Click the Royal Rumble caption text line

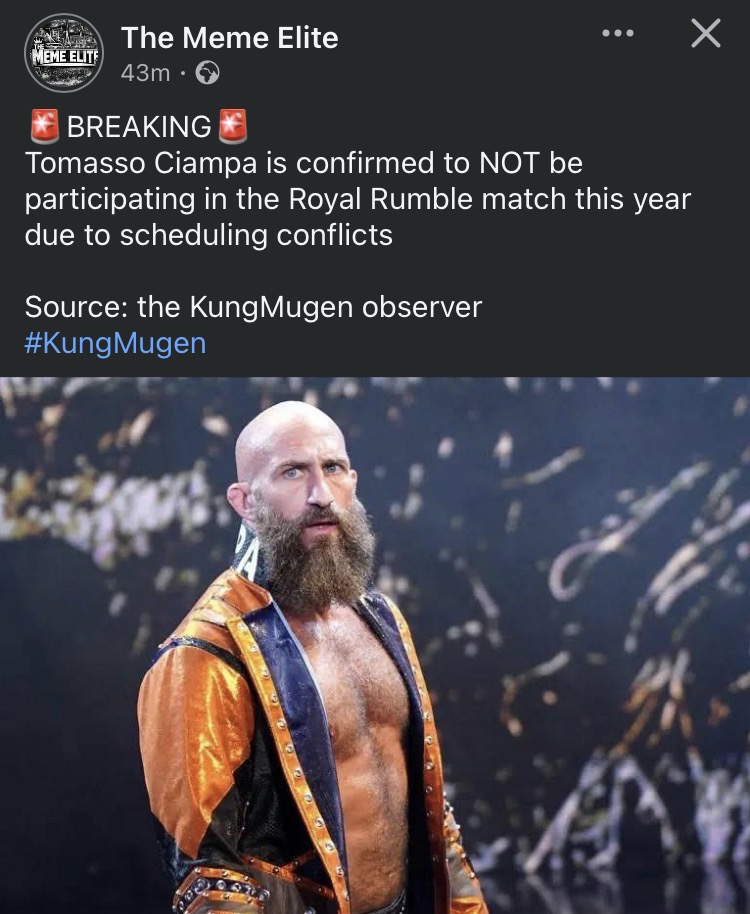357,199
